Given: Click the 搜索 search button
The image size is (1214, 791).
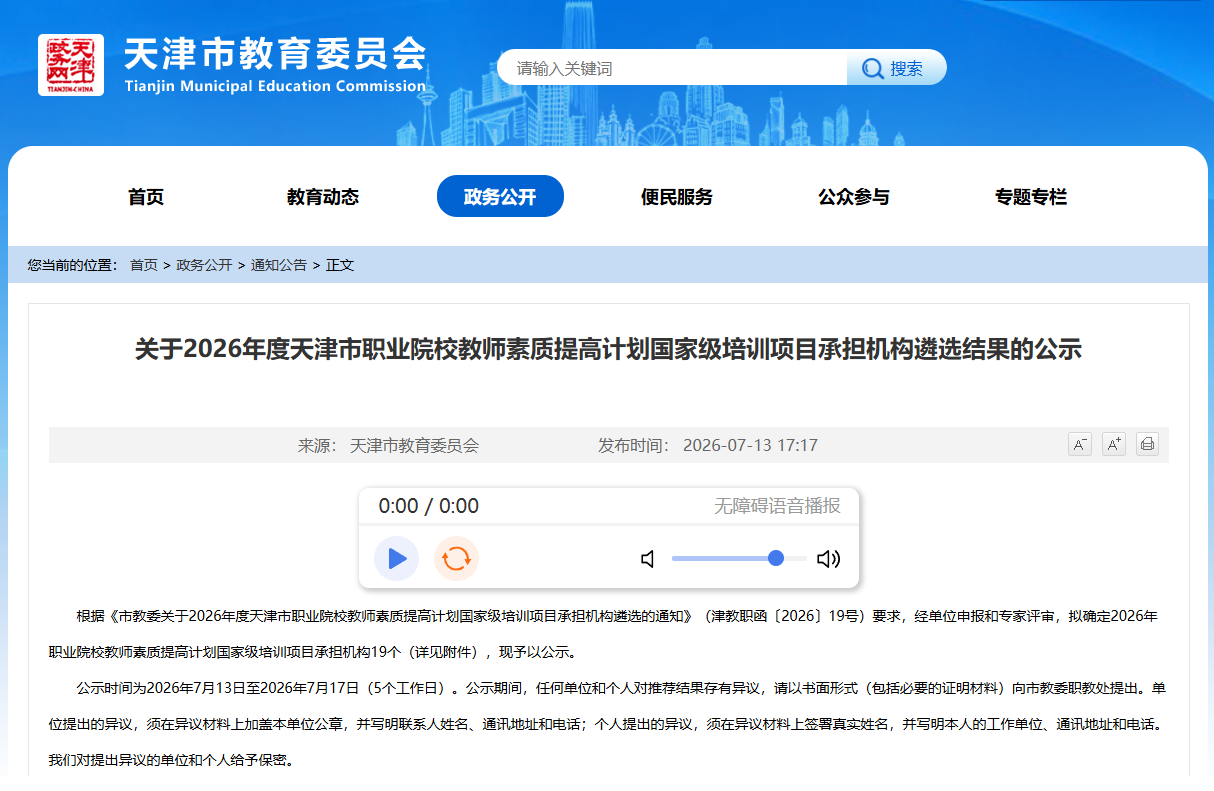Looking at the screenshot, I should click(x=896, y=68).
